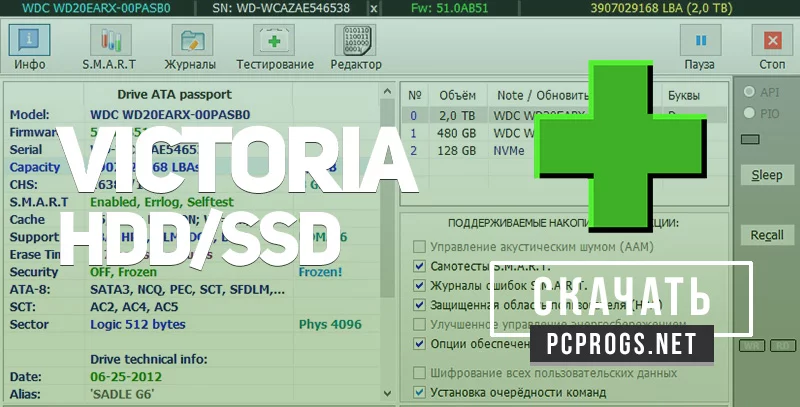Open Журналы folder icon
The height and width of the screenshot is (407, 800).
pyautogui.click(x=192, y=40)
